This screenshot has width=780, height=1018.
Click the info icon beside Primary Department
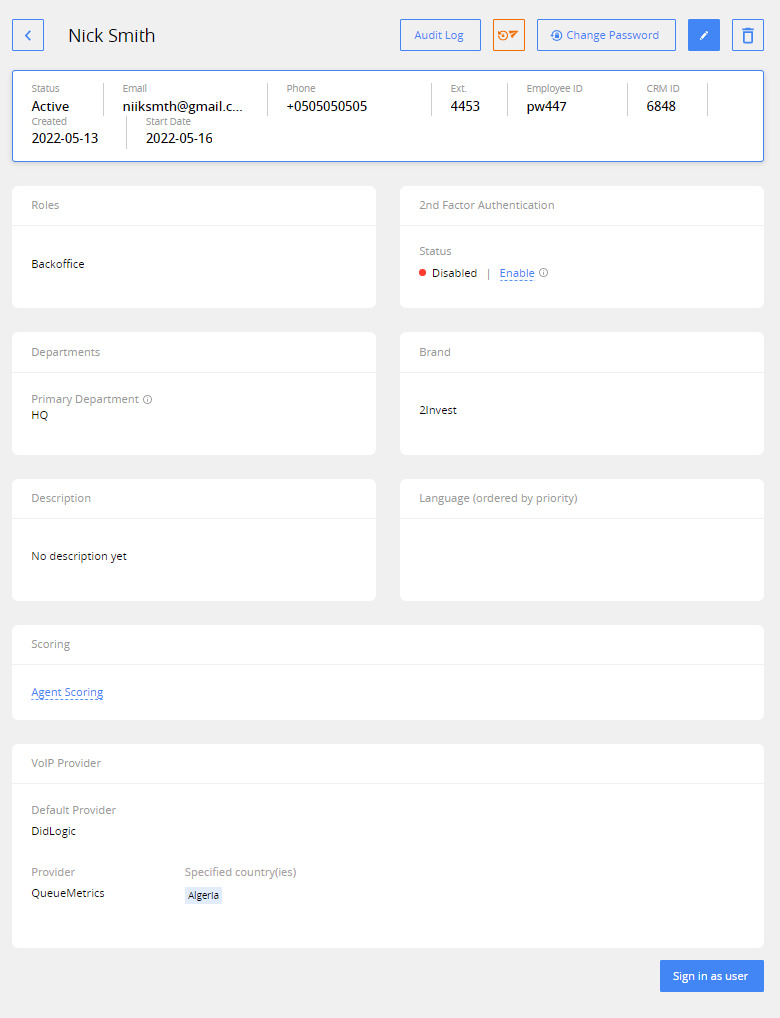[x=148, y=398]
